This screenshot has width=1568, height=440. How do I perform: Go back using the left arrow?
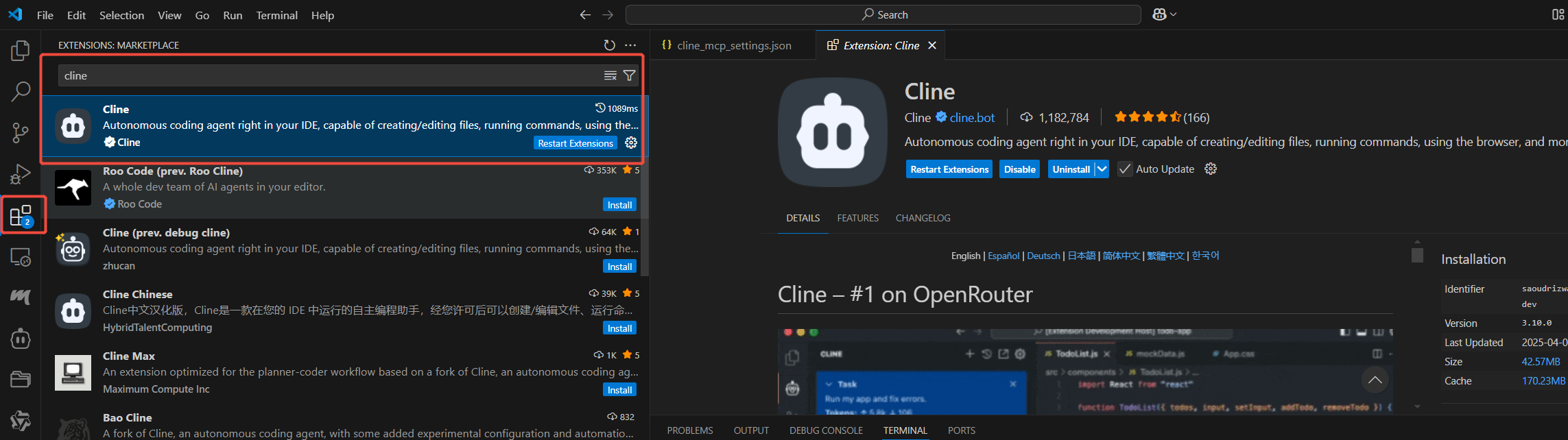click(x=585, y=14)
